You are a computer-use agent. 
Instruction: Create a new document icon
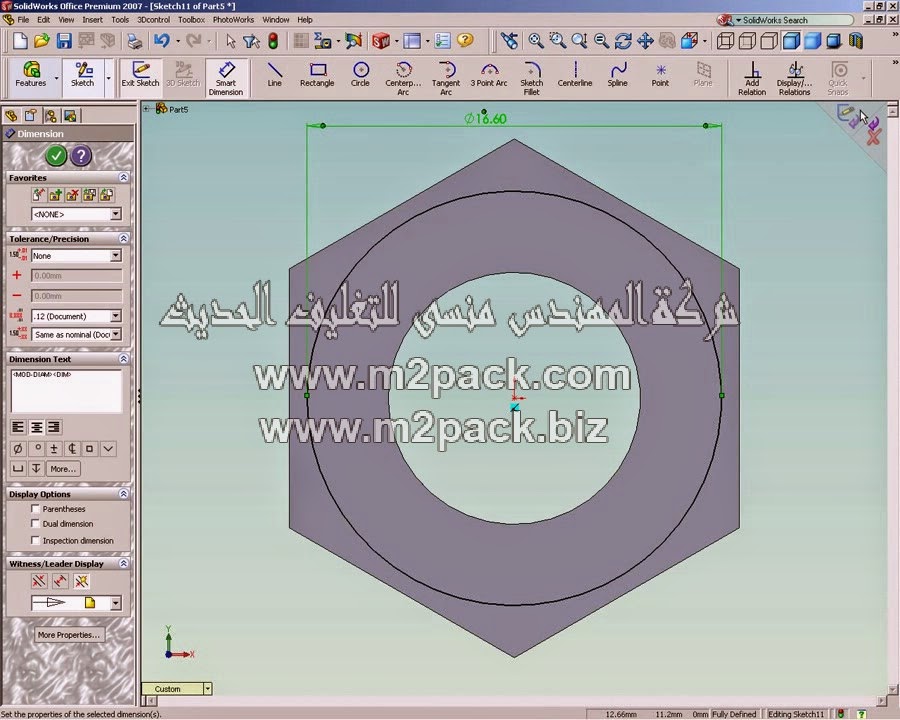[20, 41]
